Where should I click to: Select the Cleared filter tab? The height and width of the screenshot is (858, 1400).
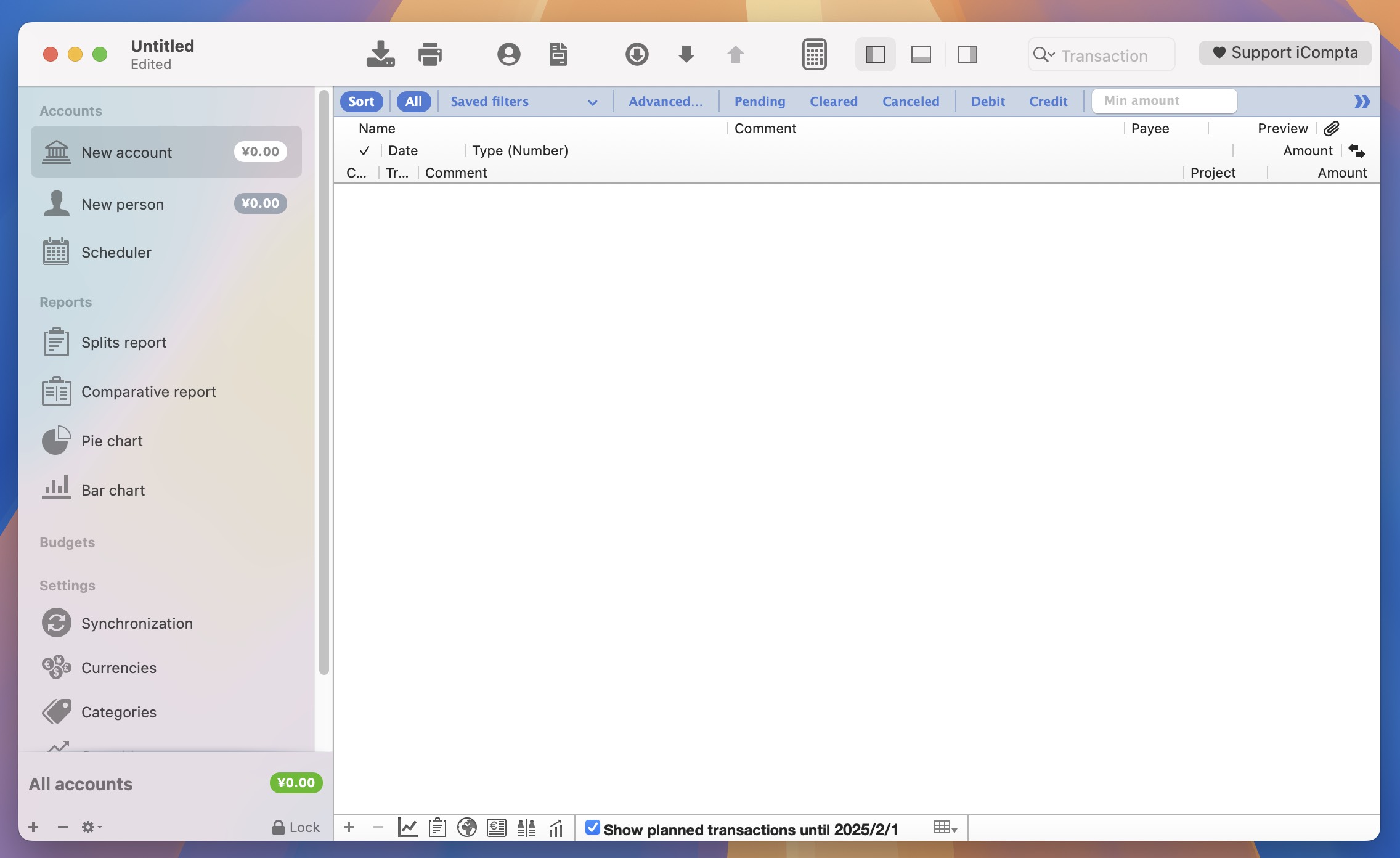833,101
